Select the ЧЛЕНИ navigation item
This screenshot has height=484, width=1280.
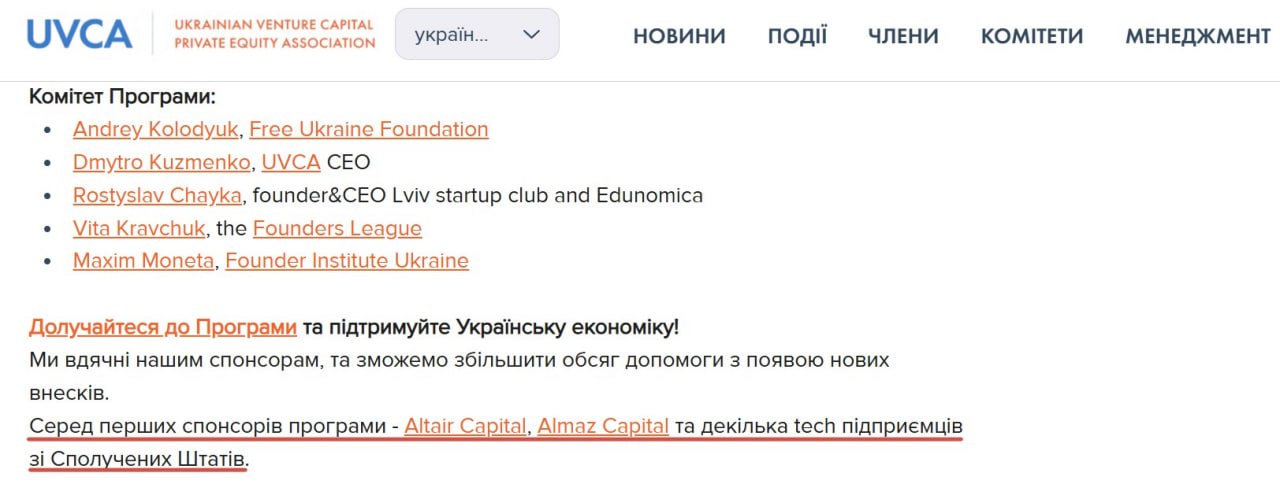coord(903,36)
